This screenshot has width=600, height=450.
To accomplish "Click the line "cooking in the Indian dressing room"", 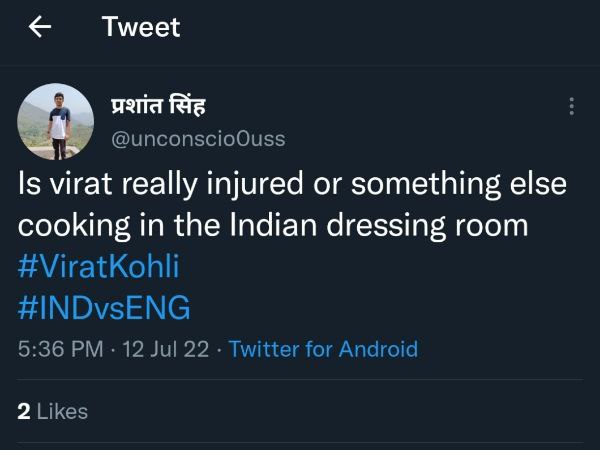I will click(x=273, y=225).
